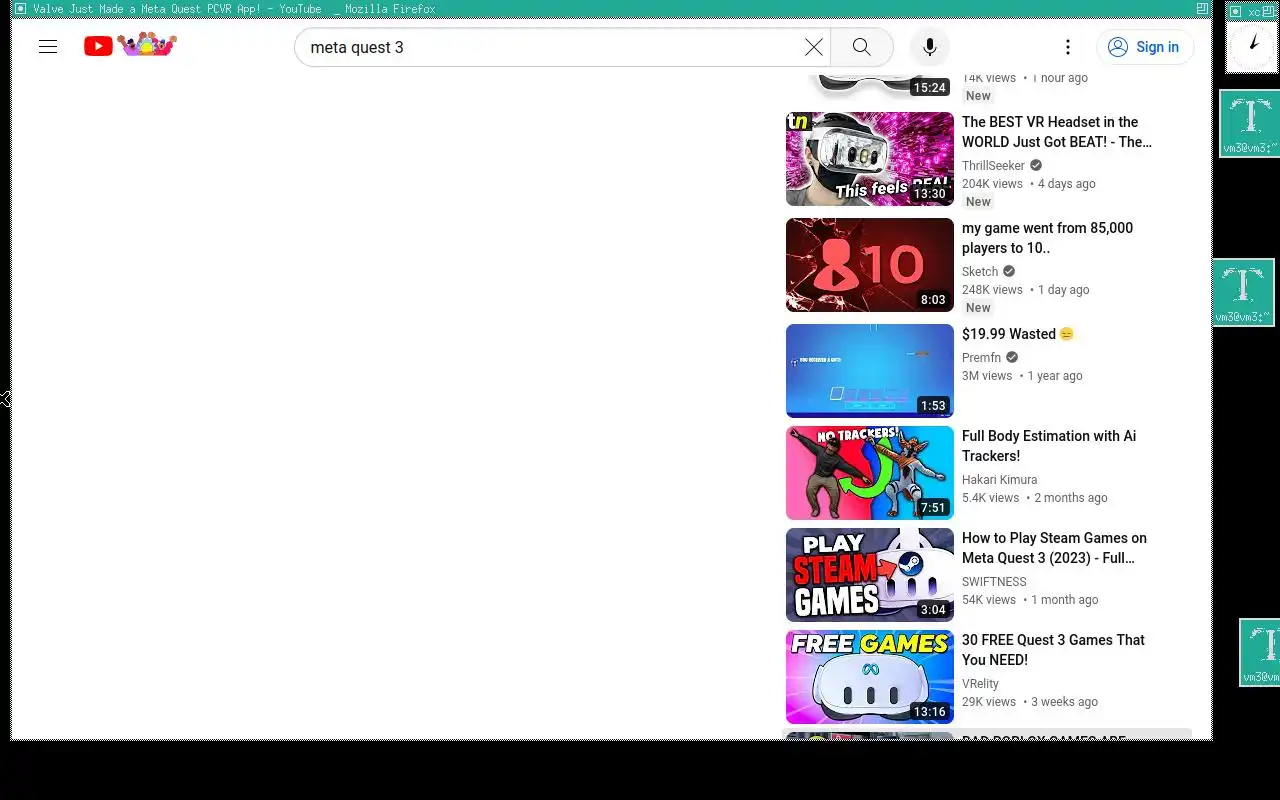Open Play Steam Games 3:04 thumbnail

click(x=870, y=575)
